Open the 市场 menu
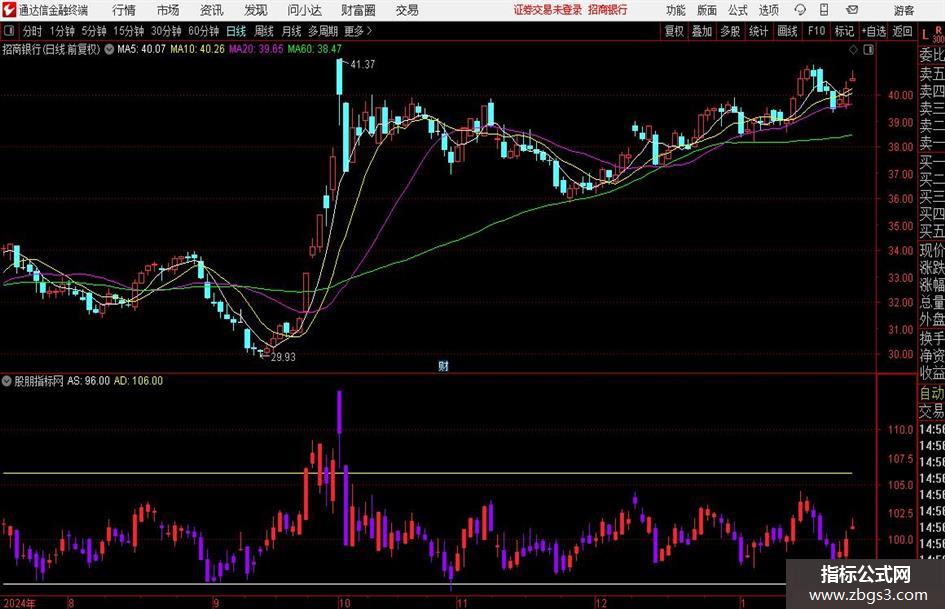Image resolution: width=945 pixels, height=609 pixels. pyautogui.click(x=168, y=10)
